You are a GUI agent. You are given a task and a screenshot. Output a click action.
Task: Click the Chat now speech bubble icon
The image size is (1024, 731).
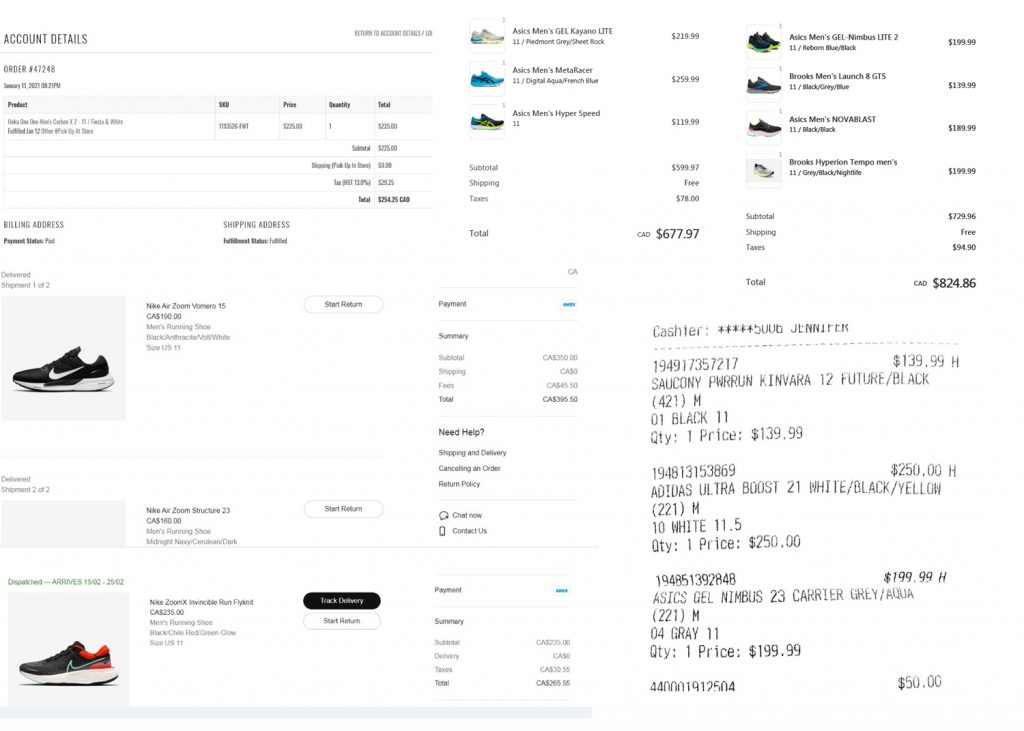pyautogui.click(x=443, y=515)
